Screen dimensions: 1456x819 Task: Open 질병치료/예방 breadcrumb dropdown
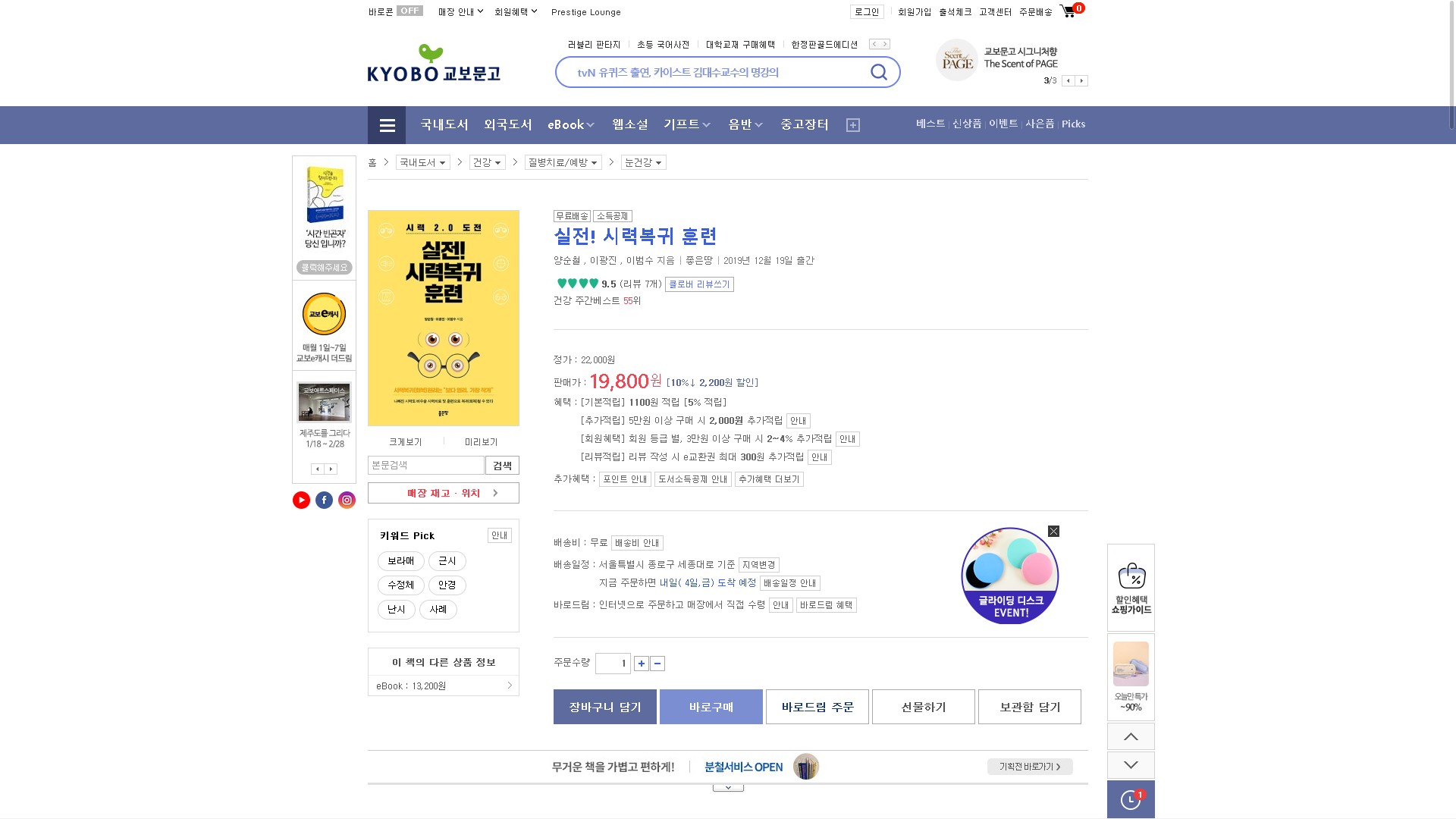point(563,162)
